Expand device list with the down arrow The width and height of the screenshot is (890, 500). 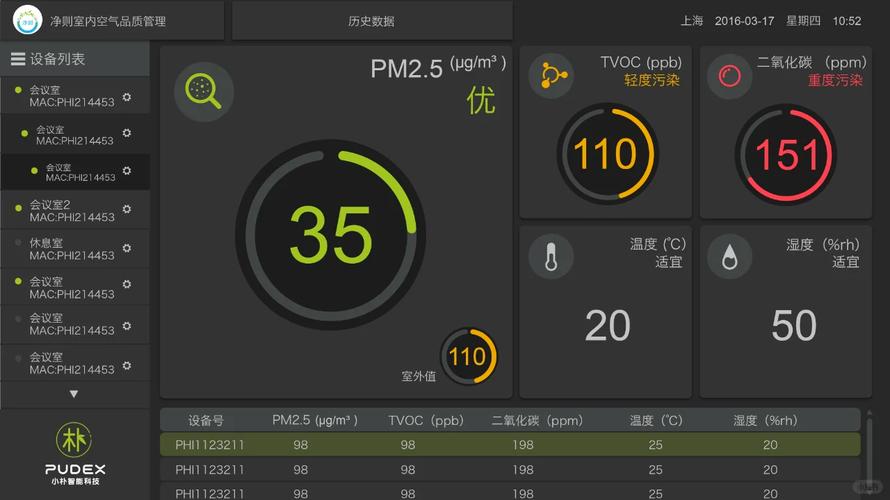coord(74,394)
